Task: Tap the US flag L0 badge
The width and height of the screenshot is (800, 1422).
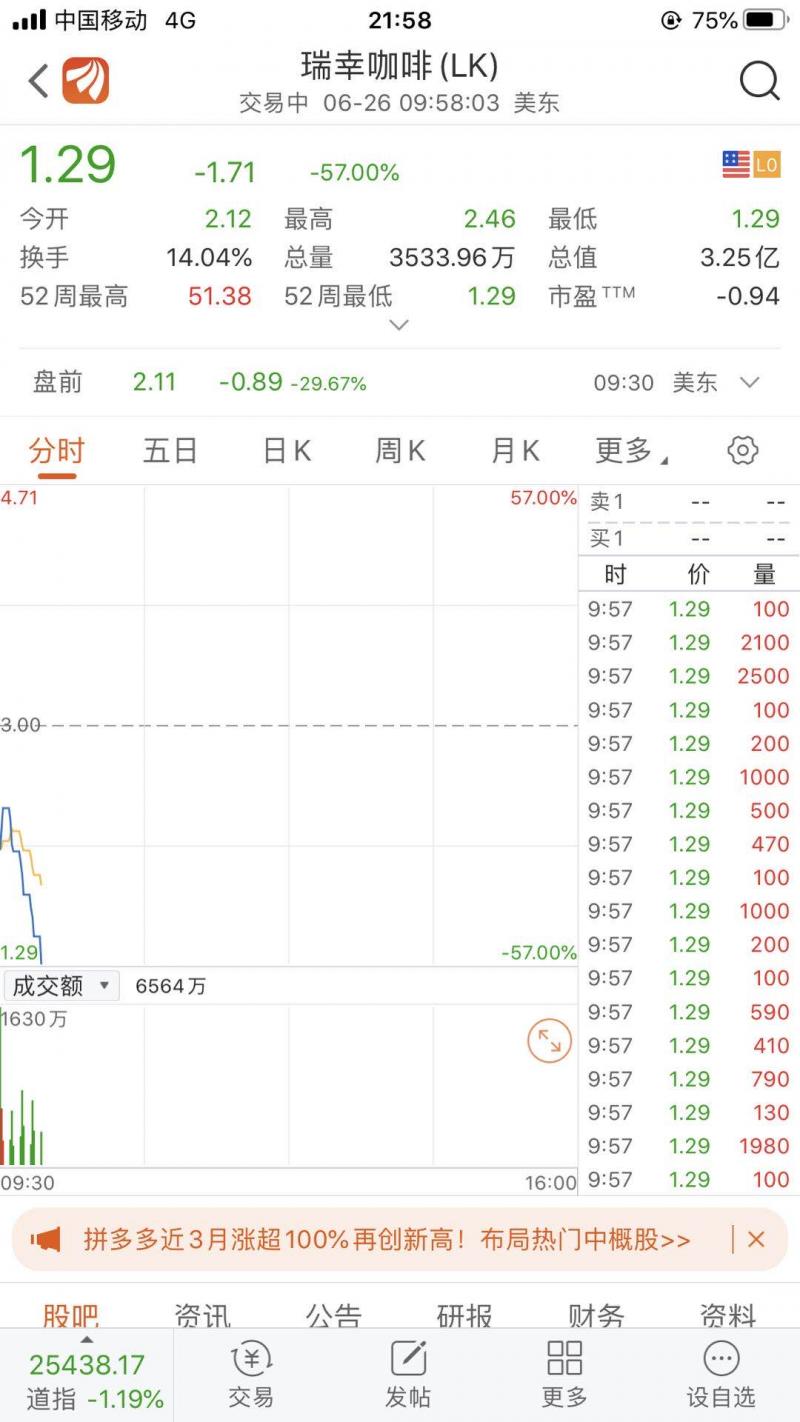Action: (x=750, y=165)
